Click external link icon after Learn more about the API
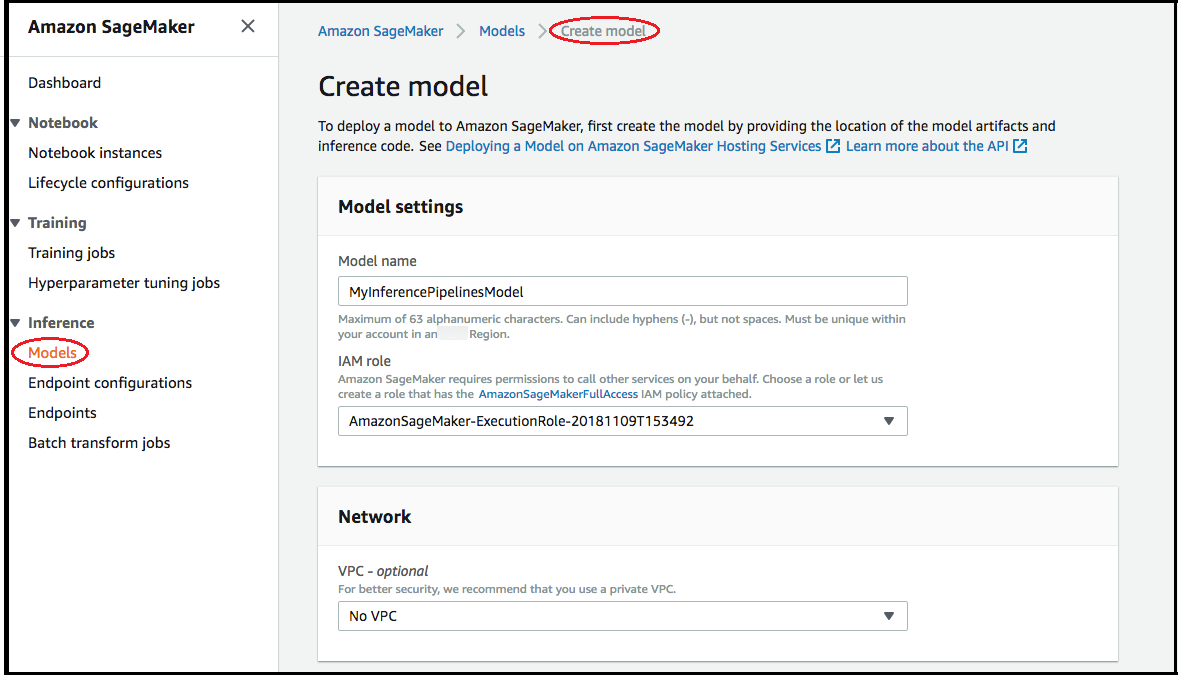This screenshot has width=1178, height=675. coord(1020,146)
